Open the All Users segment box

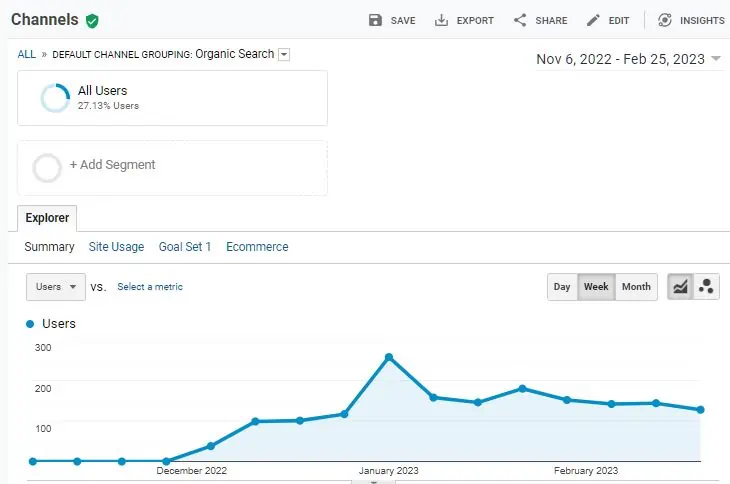pyautogui.click(x=172, y=98)
